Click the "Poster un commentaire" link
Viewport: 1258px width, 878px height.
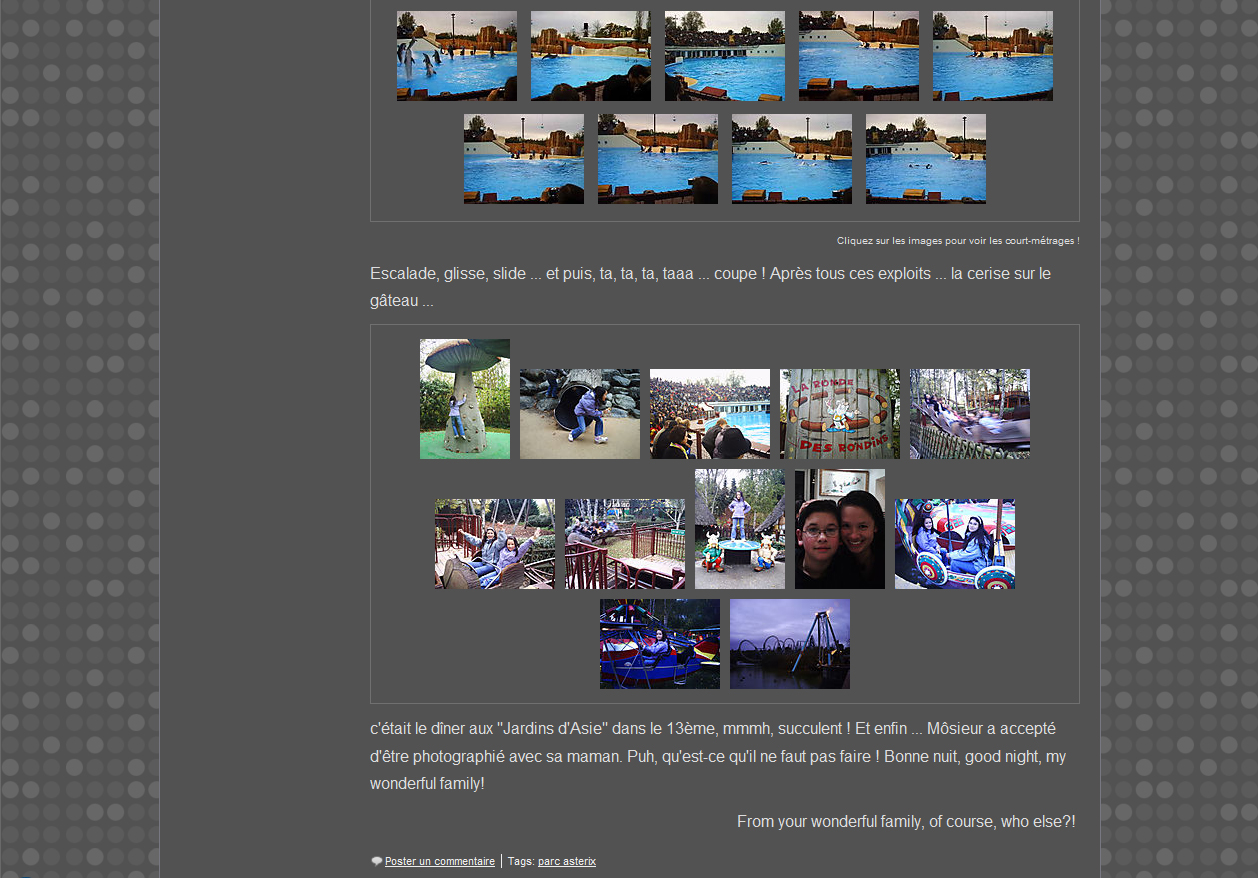tap(439, 861)
